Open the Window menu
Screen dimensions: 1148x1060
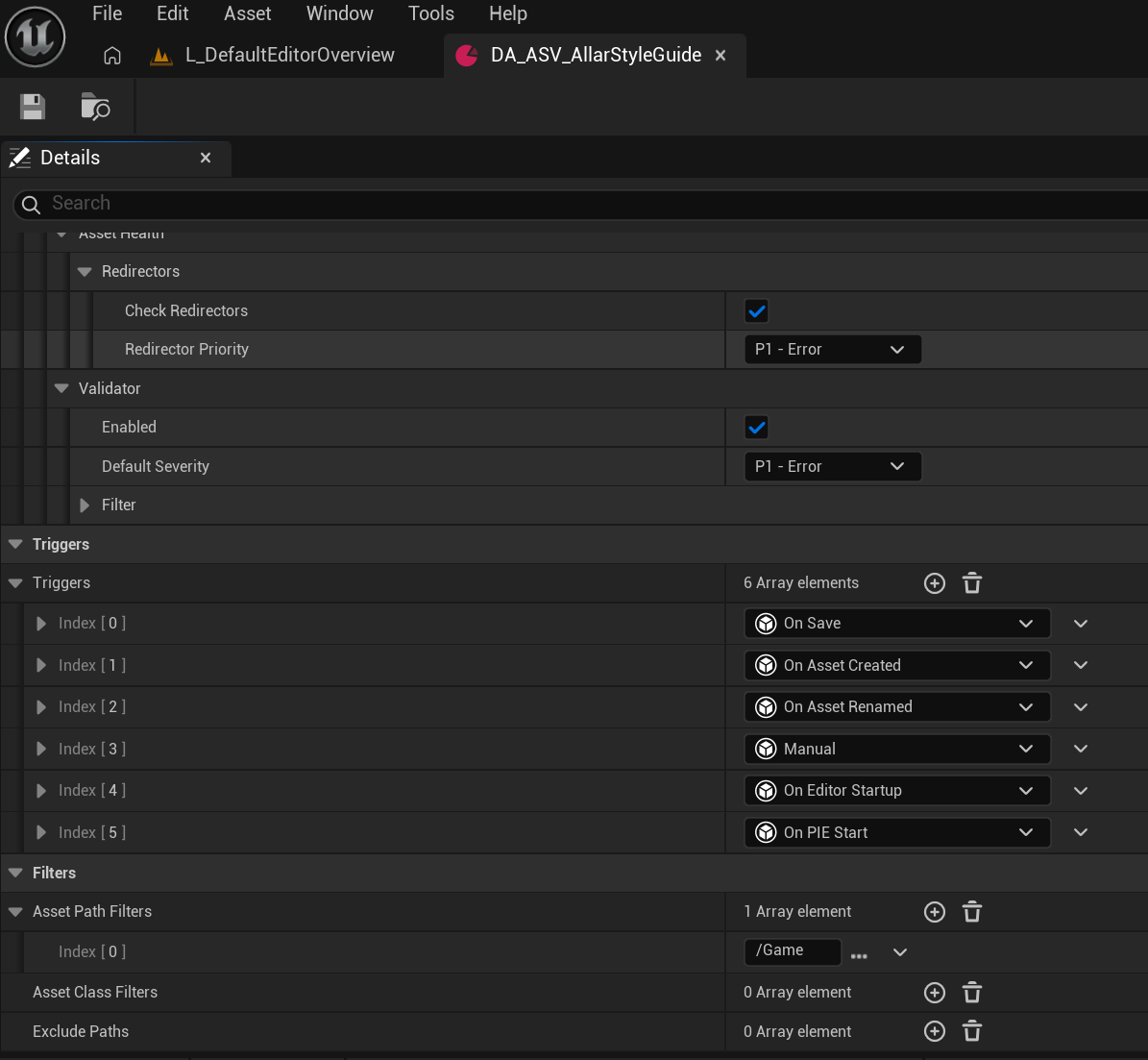pos(340,13)
